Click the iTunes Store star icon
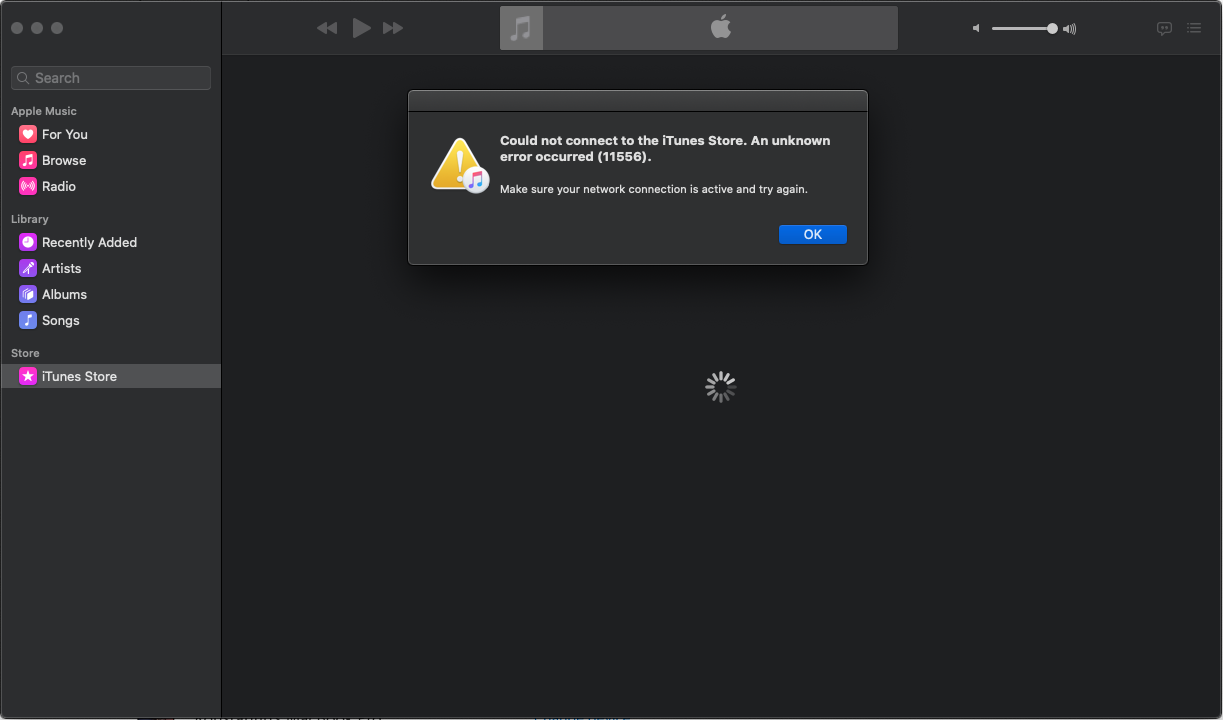 point(28,376)
